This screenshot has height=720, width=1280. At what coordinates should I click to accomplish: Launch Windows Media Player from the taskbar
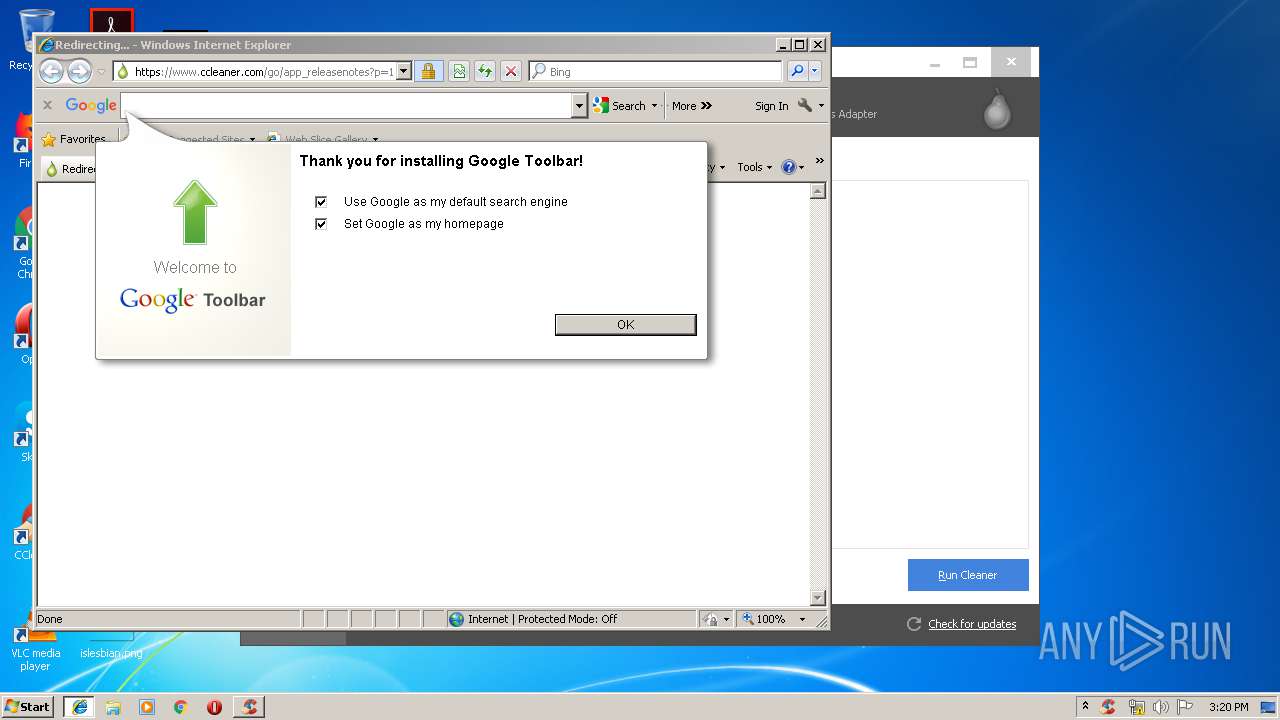tap(147, 707)
